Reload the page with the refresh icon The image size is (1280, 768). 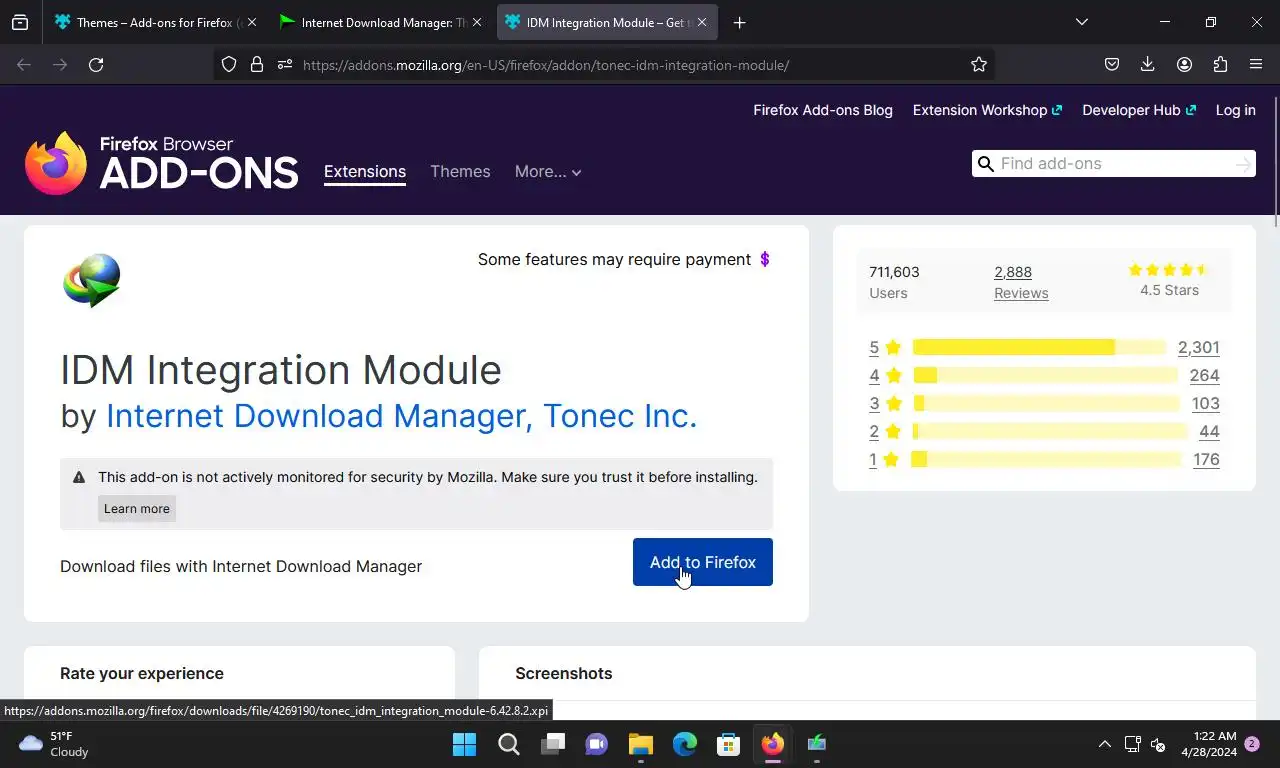click(96, 65)
